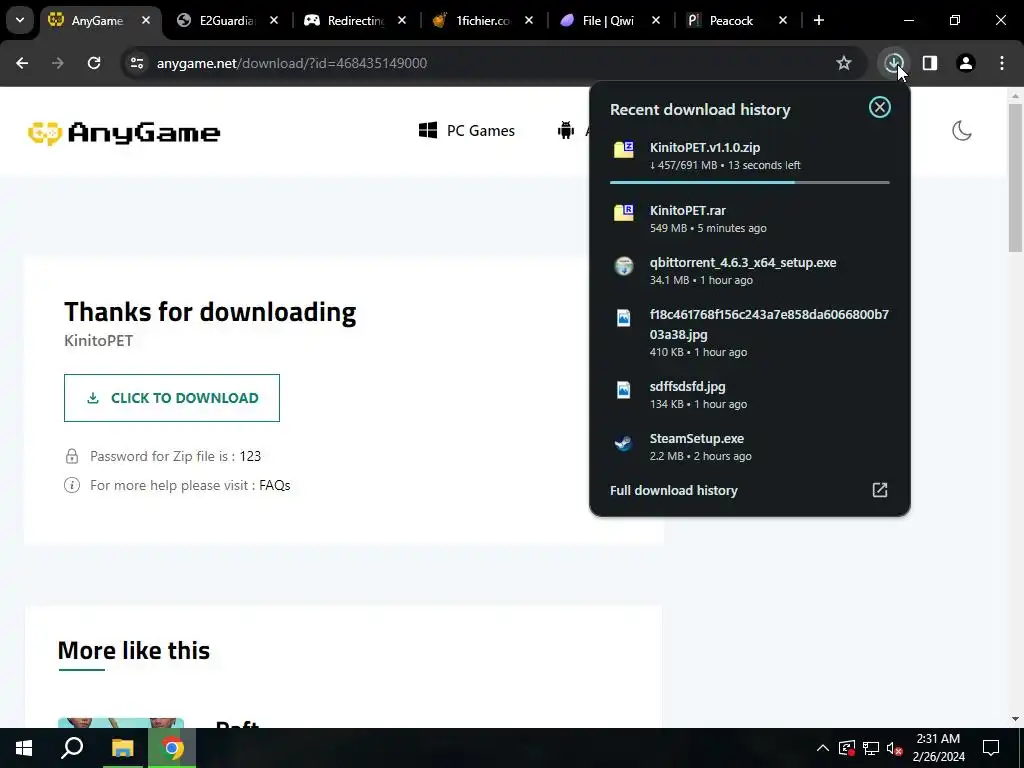This screenshot has width=1024, height=768.
Task: Open the taskbar clock and date
Action: (x=938, y=748)
